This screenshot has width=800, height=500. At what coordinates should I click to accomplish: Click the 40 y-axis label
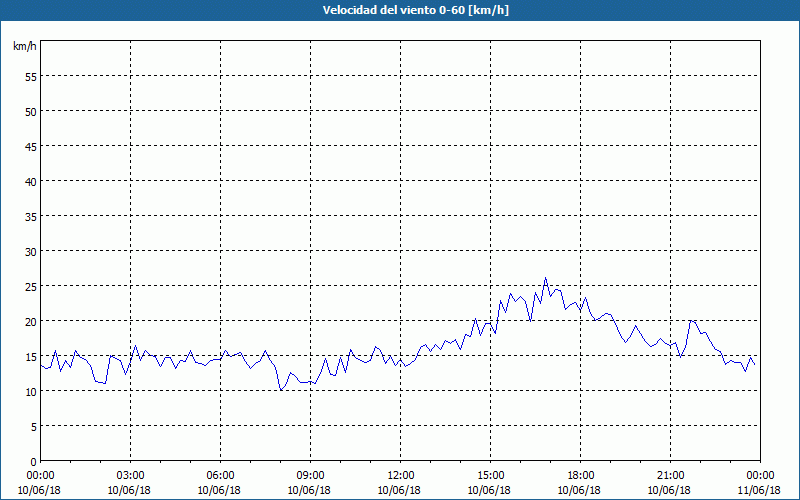point(31,182)
